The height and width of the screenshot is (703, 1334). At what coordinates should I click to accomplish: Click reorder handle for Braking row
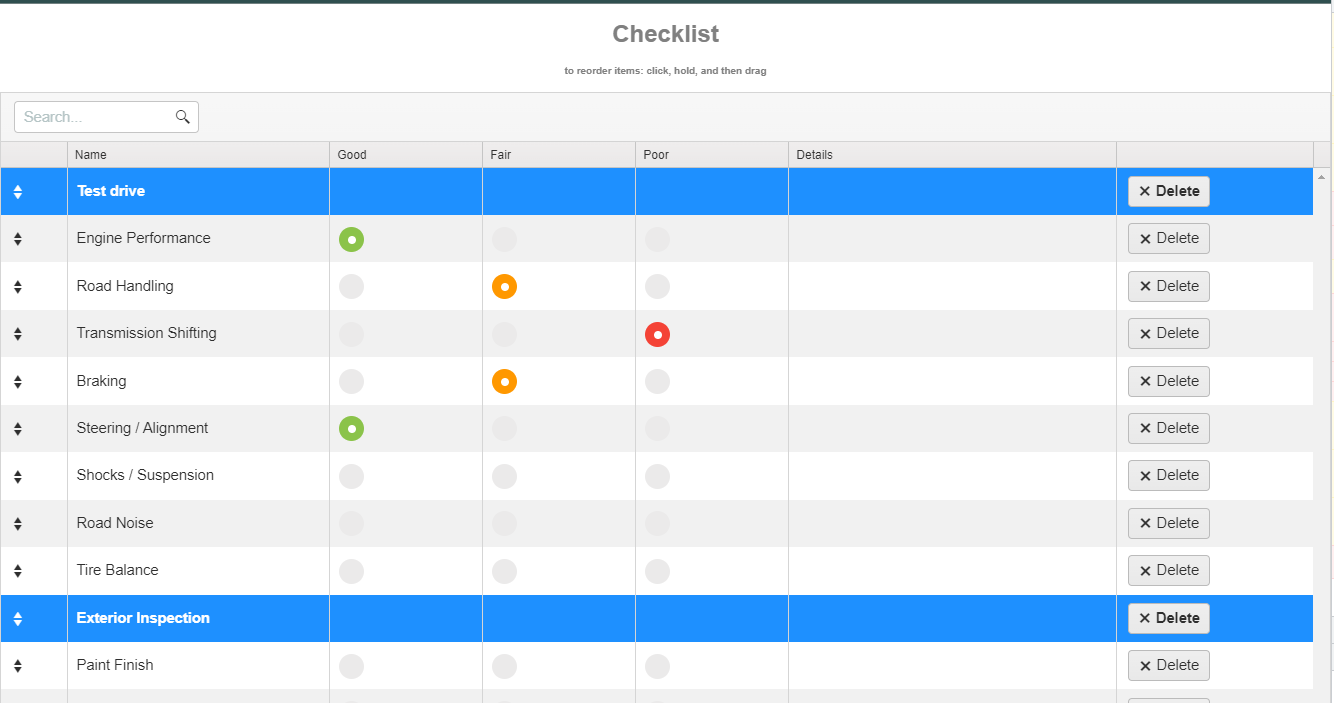(18, 382)
